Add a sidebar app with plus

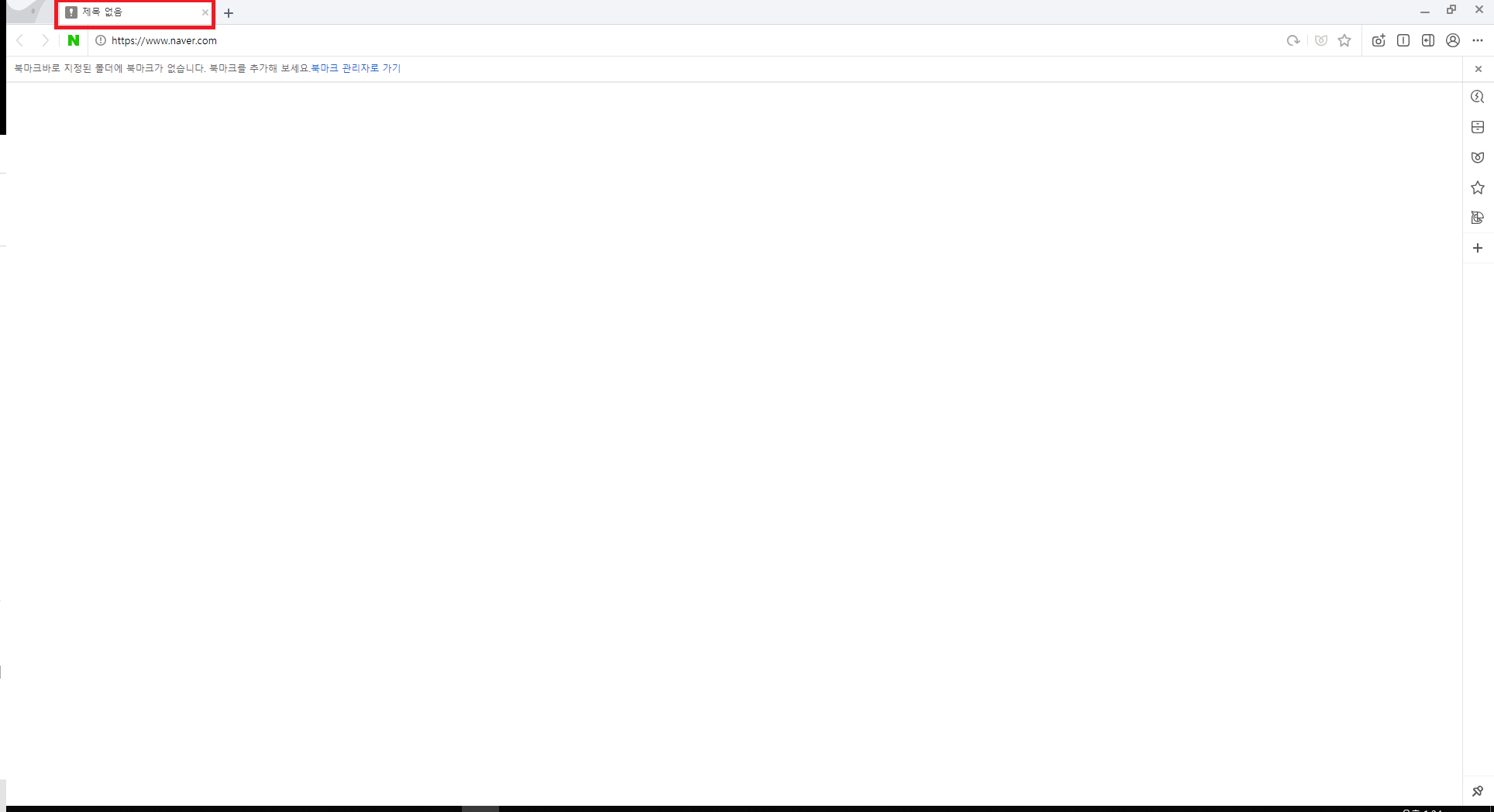click(1478, 248)
